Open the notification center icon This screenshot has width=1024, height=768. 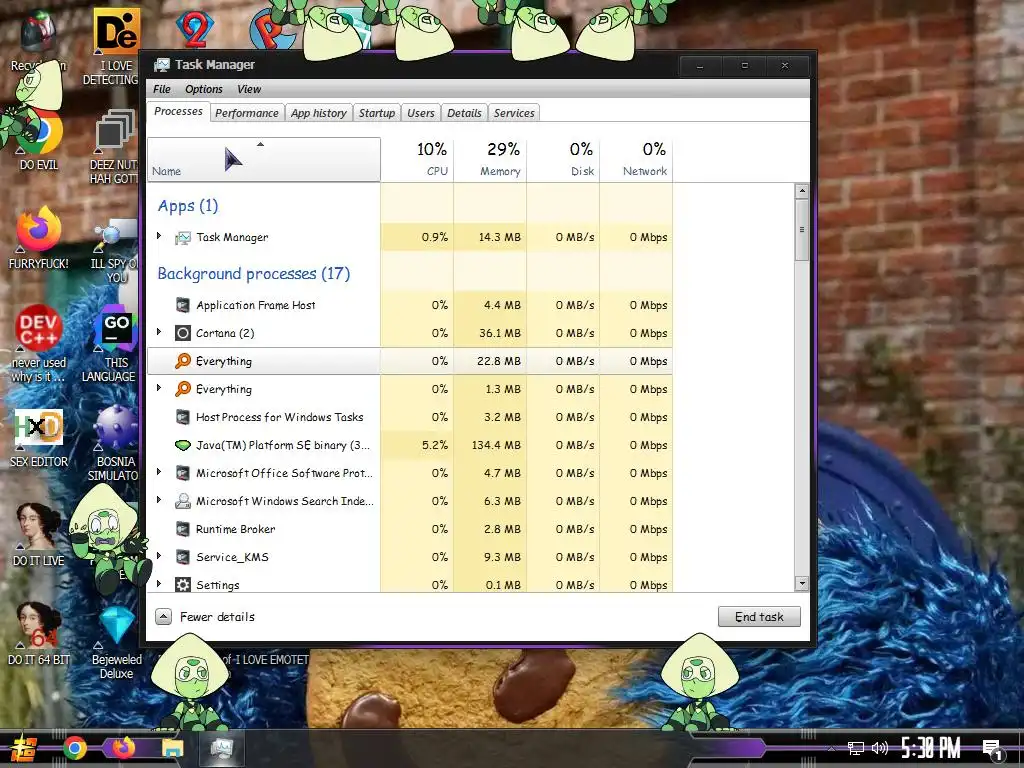coord(992,750)
